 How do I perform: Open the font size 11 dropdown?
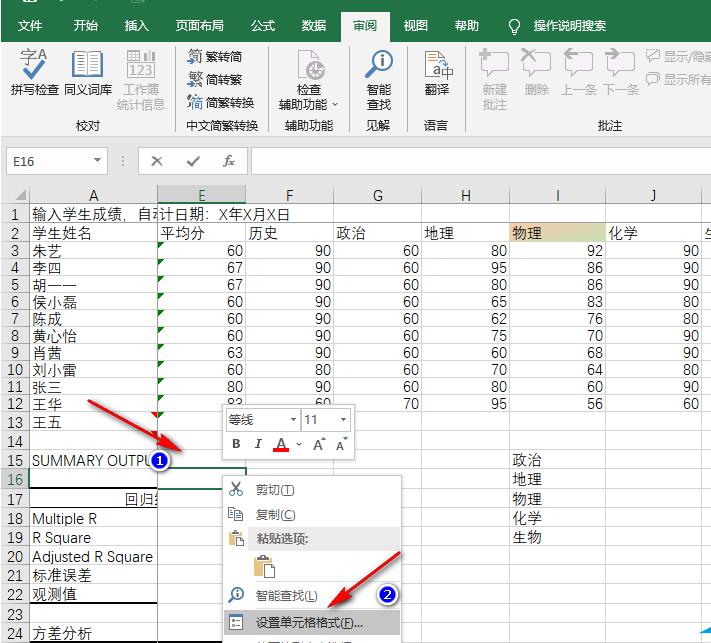pos(343,420)
